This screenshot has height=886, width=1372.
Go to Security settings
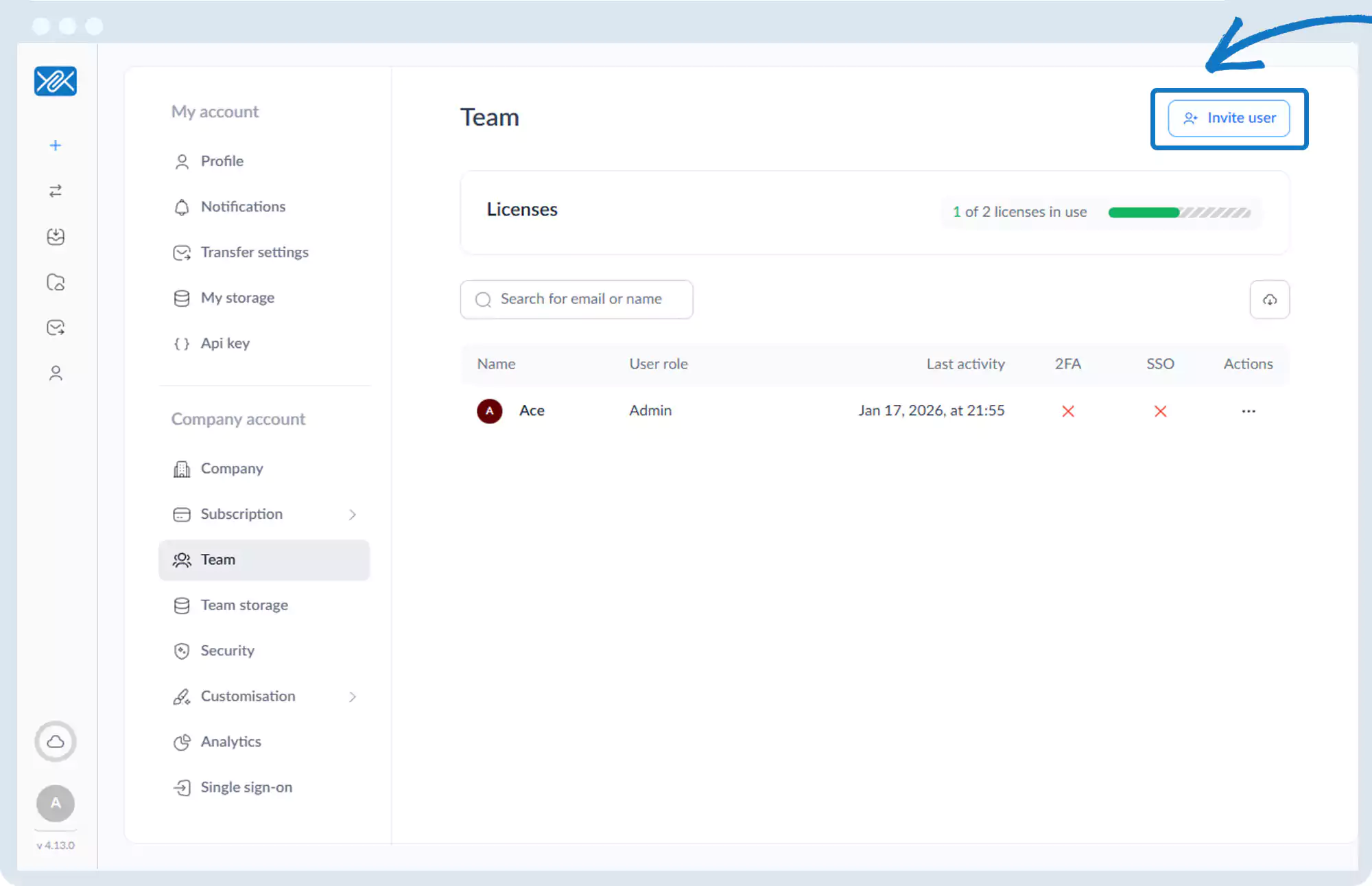click(227, 651)
